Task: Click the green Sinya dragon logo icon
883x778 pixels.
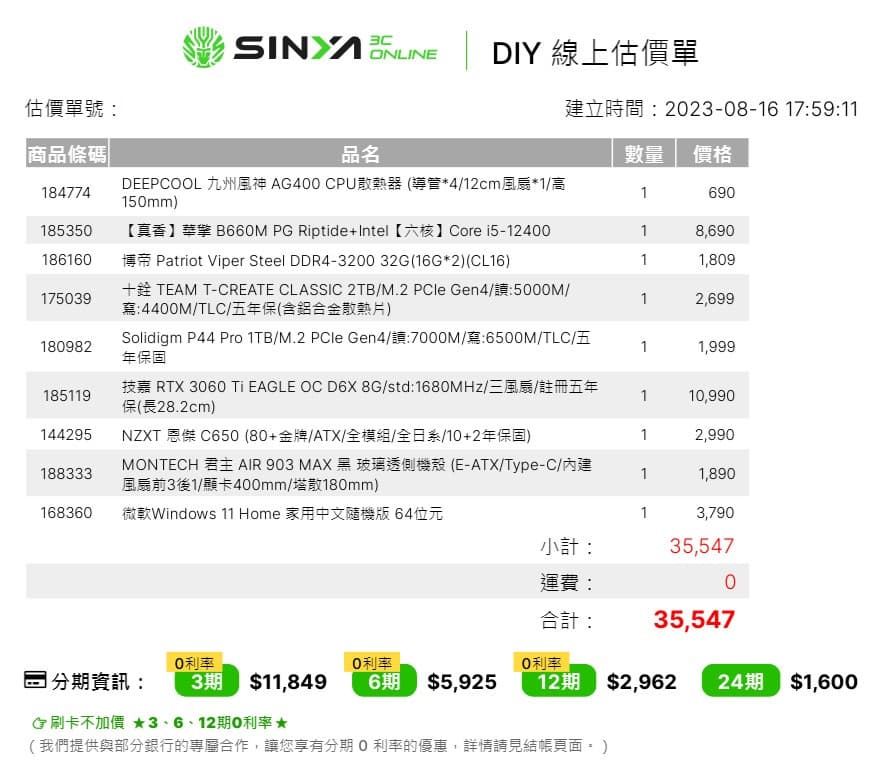Action: click(x=204, y=49)
